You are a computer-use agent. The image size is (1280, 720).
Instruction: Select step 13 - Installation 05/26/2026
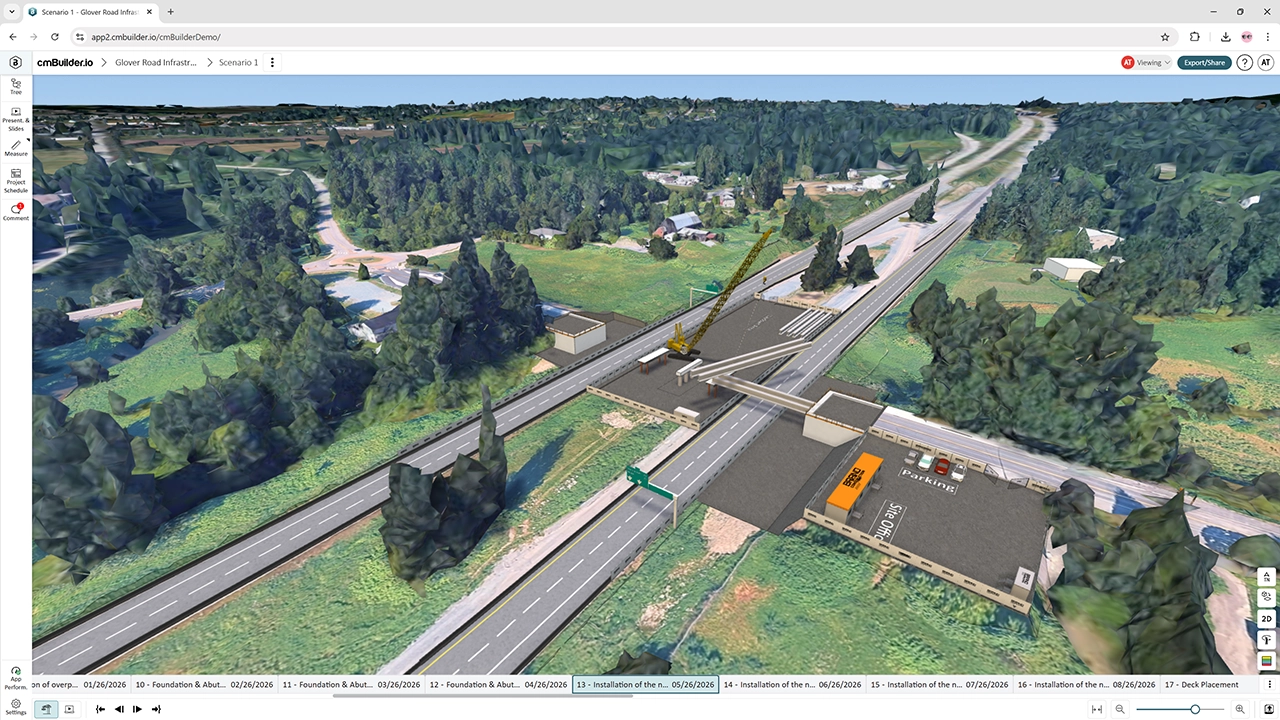645,685
